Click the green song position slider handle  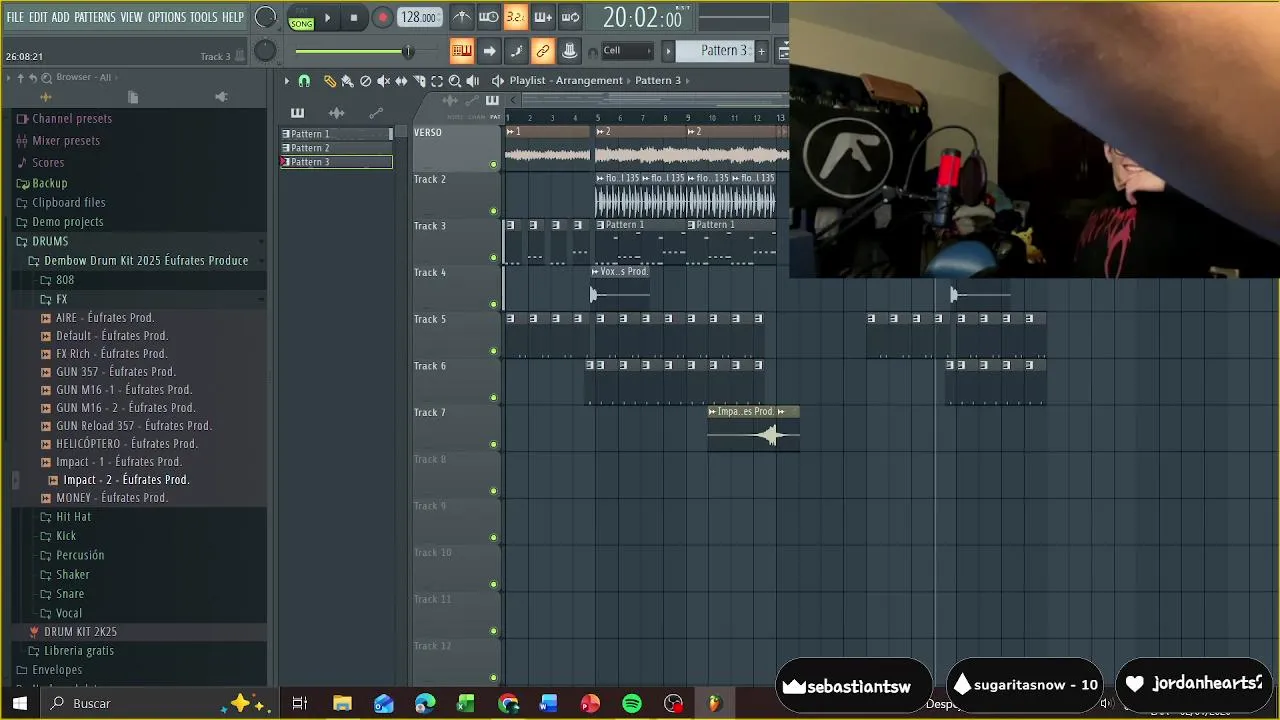407,51
